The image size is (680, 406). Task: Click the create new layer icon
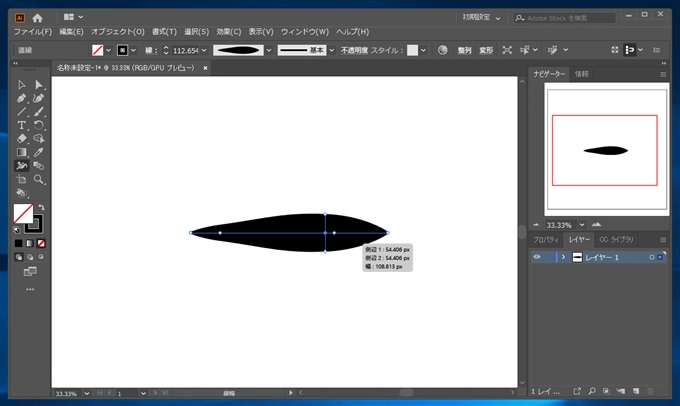[636, 391]
